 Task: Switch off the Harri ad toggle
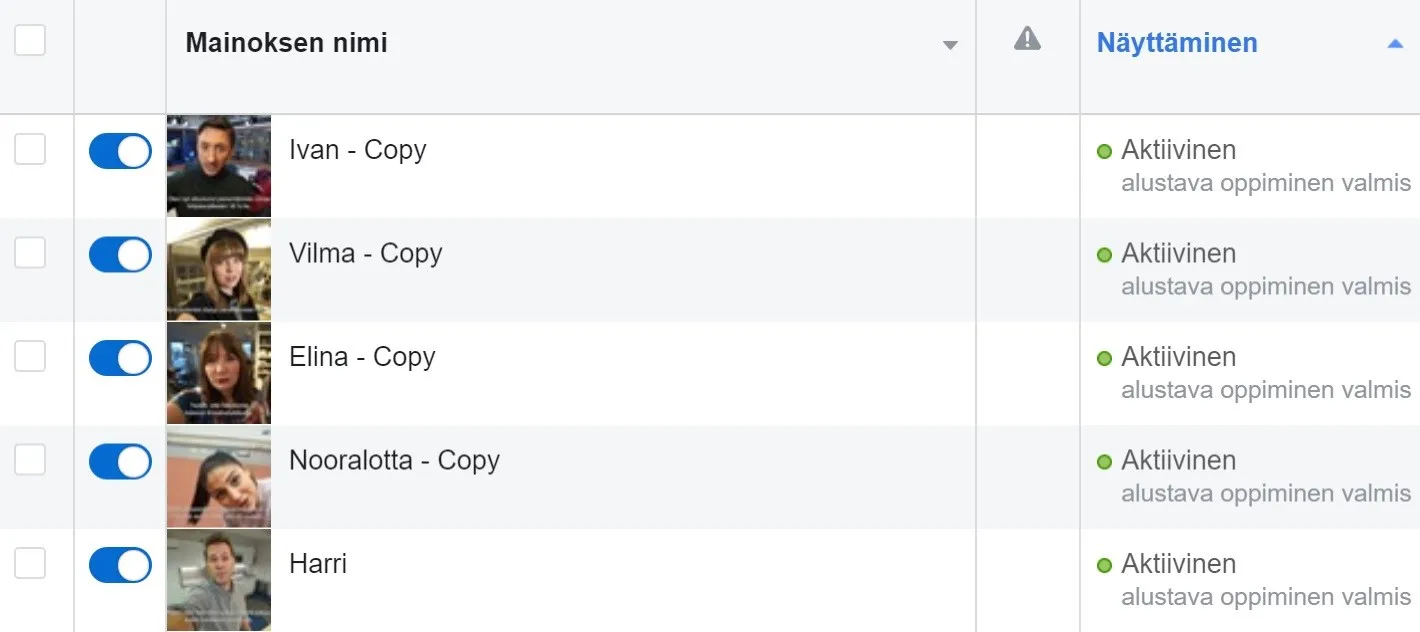120,565
